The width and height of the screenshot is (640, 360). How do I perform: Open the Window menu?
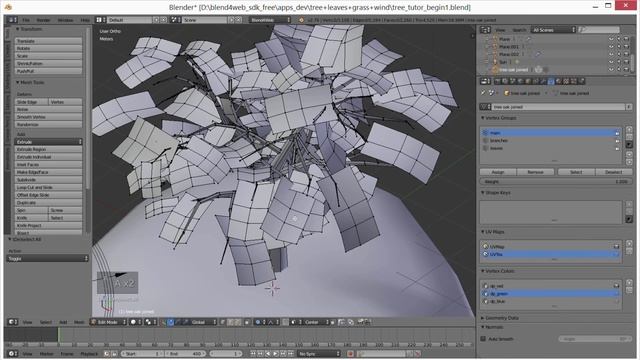click(65, 20)
